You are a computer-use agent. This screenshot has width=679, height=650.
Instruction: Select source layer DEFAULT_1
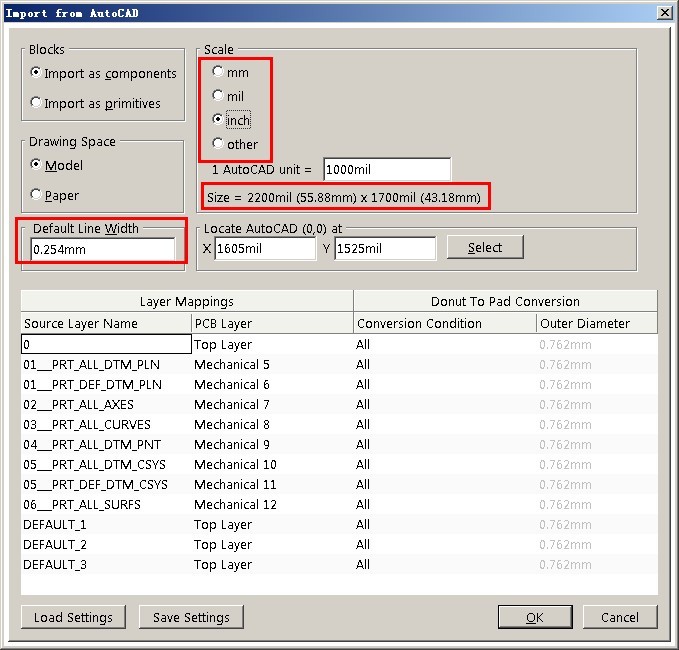point(106,524)
